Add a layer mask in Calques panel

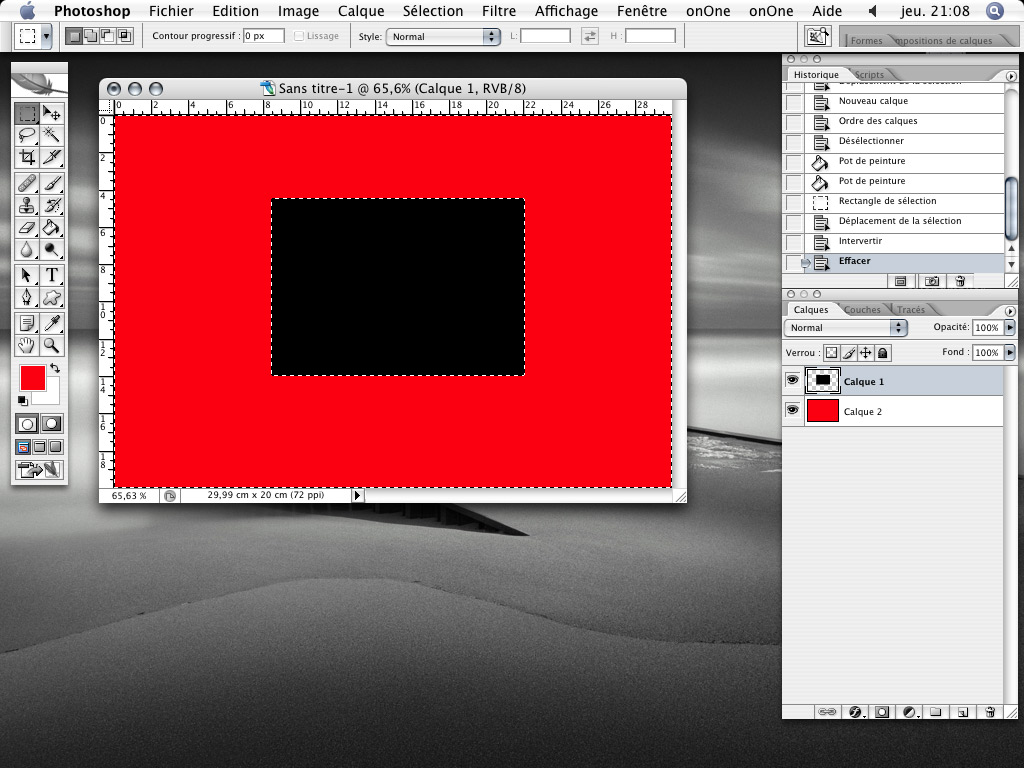(x=882, y=712)
